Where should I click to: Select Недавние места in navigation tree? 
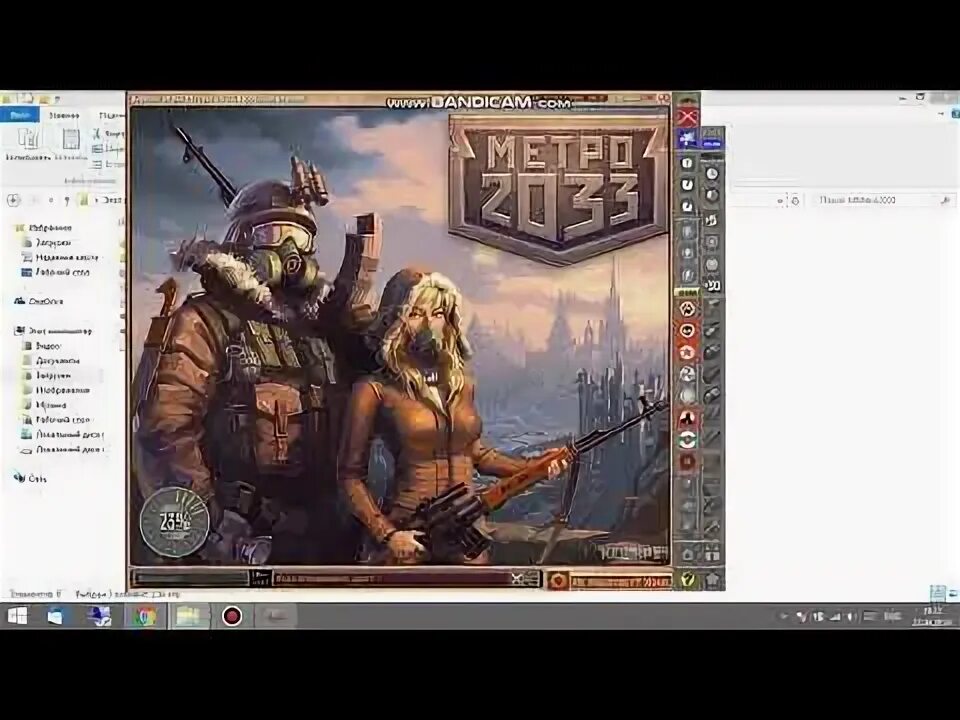tap(61, 258)
